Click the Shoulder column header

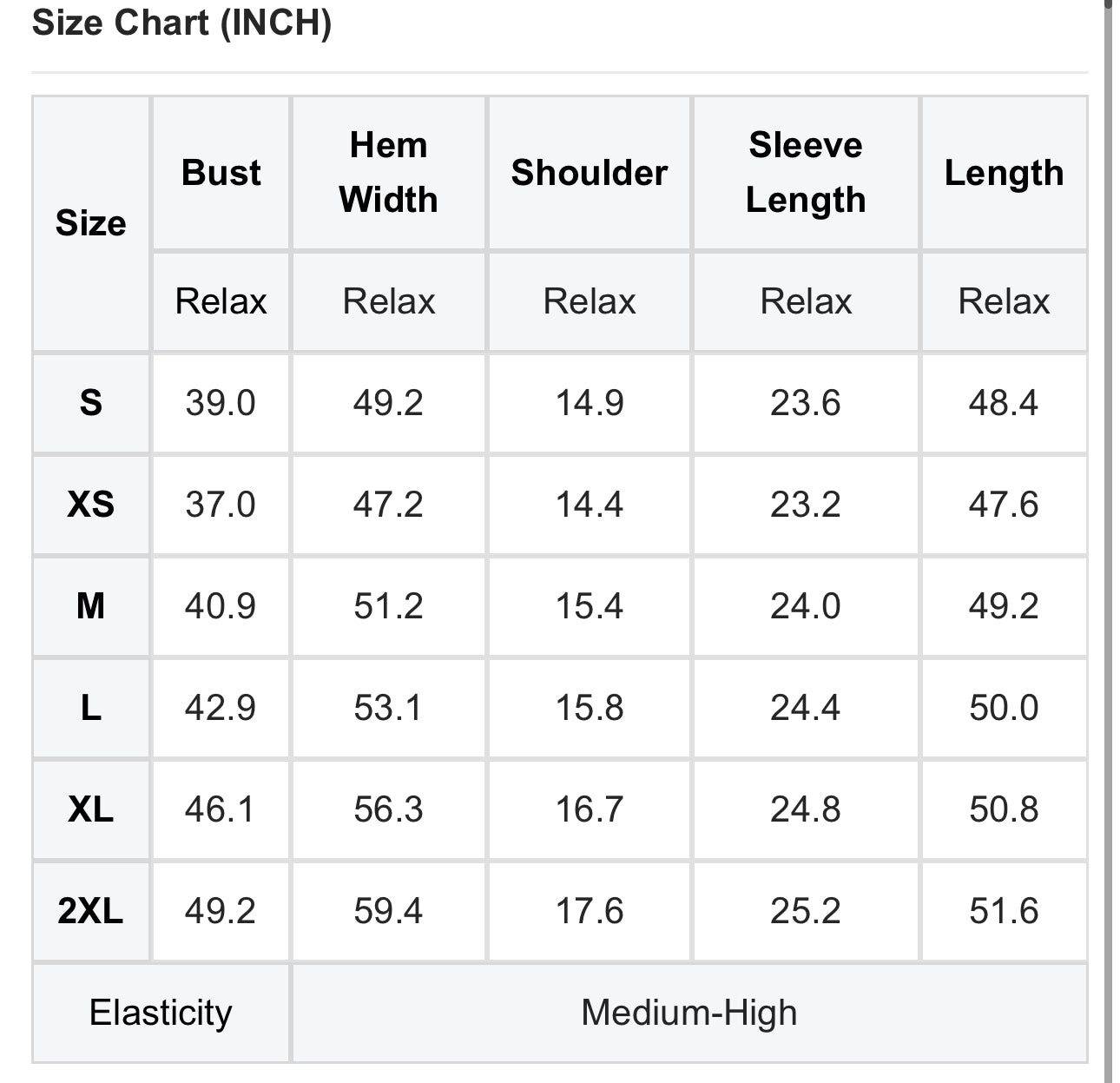[589, 173]
